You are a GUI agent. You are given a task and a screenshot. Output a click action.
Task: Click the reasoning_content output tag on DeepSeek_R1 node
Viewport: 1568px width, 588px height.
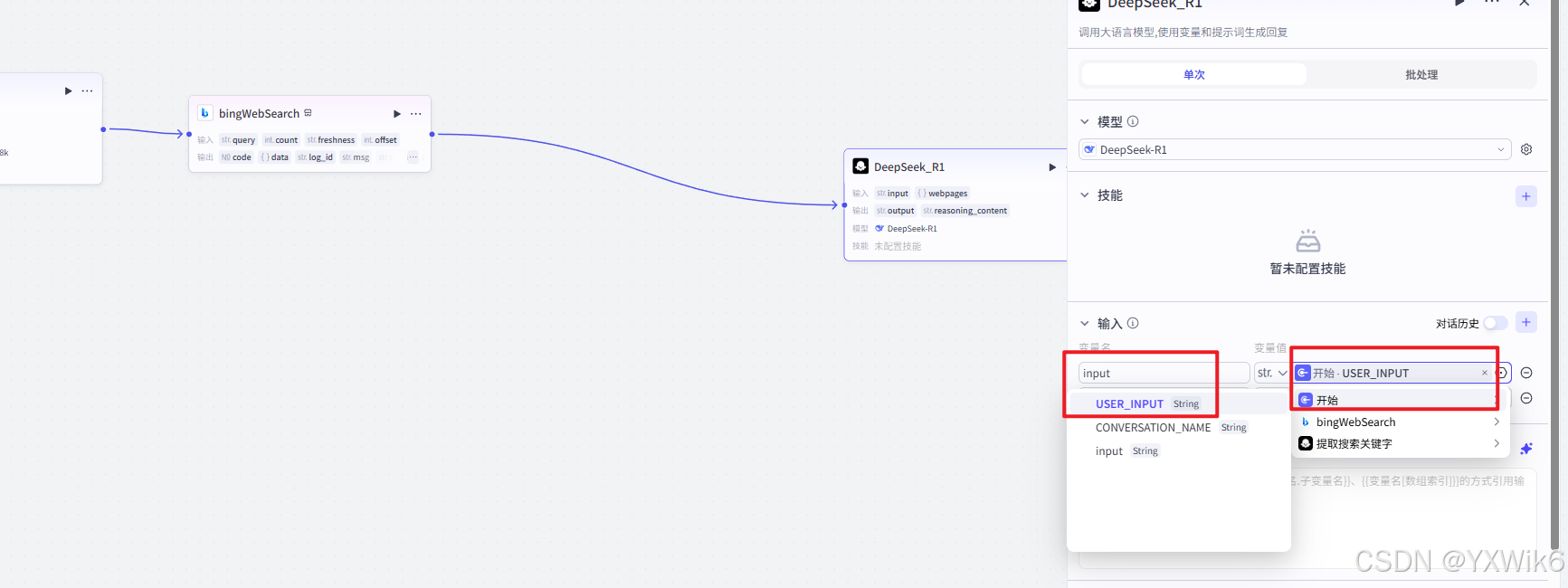965,211
